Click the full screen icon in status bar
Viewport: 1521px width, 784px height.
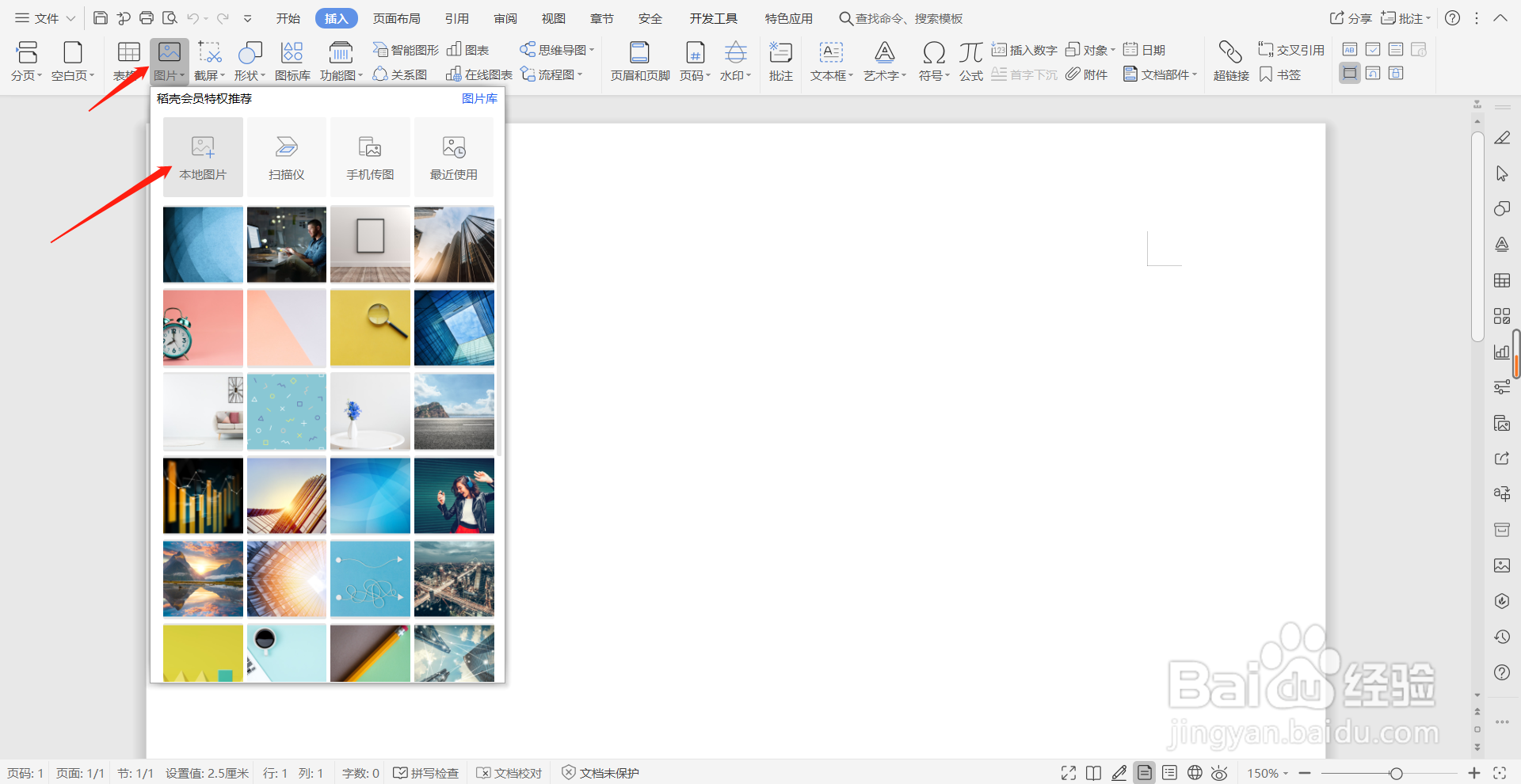coord(1069,773)
